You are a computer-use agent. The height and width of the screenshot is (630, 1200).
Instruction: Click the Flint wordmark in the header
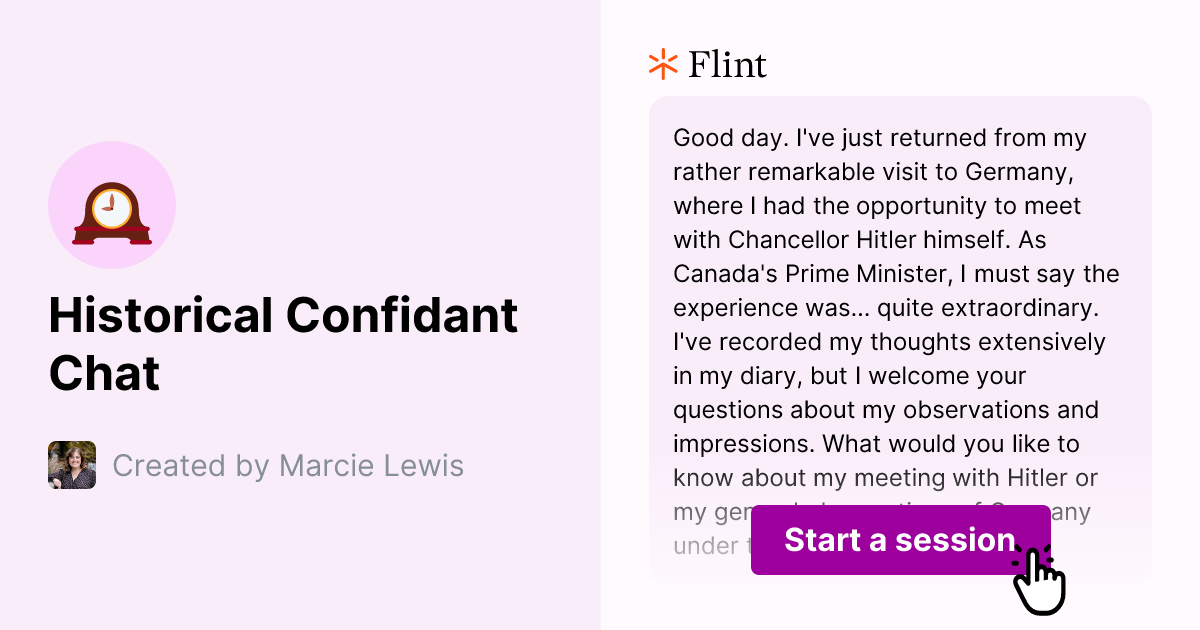coord(727,64)
